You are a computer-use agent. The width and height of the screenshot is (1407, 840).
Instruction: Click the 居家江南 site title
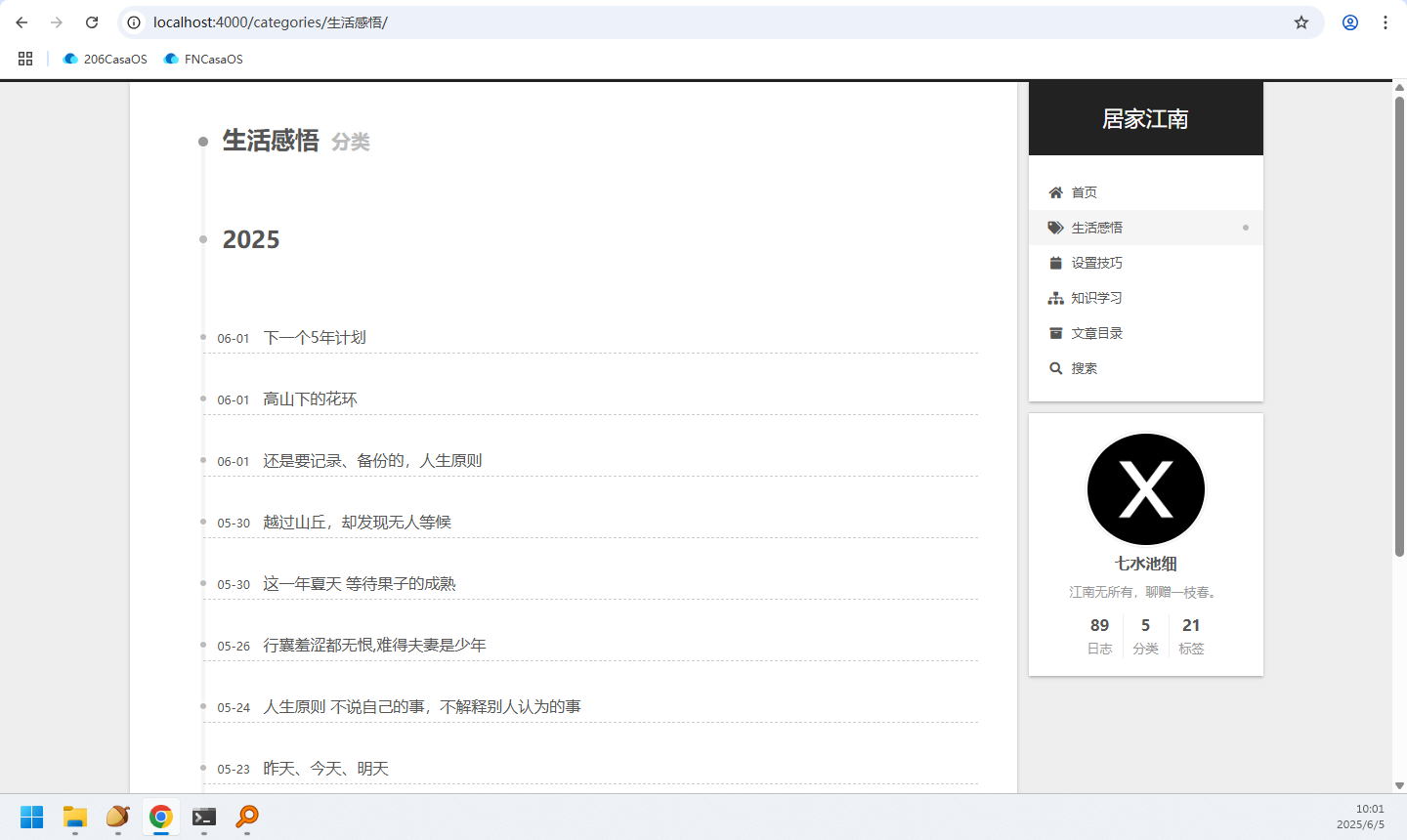click(1145, 119)
